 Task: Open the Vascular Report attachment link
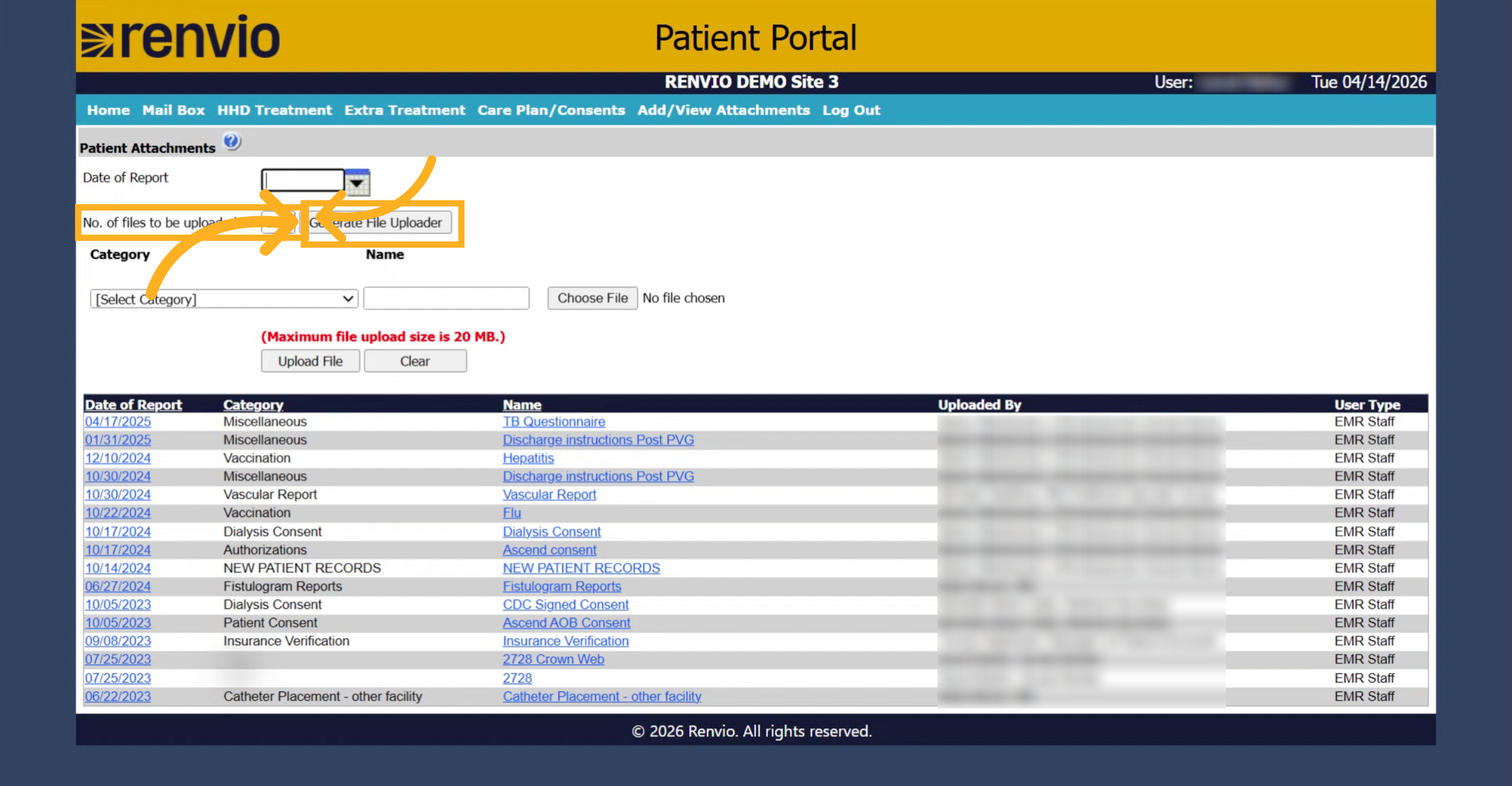(549, 495)
